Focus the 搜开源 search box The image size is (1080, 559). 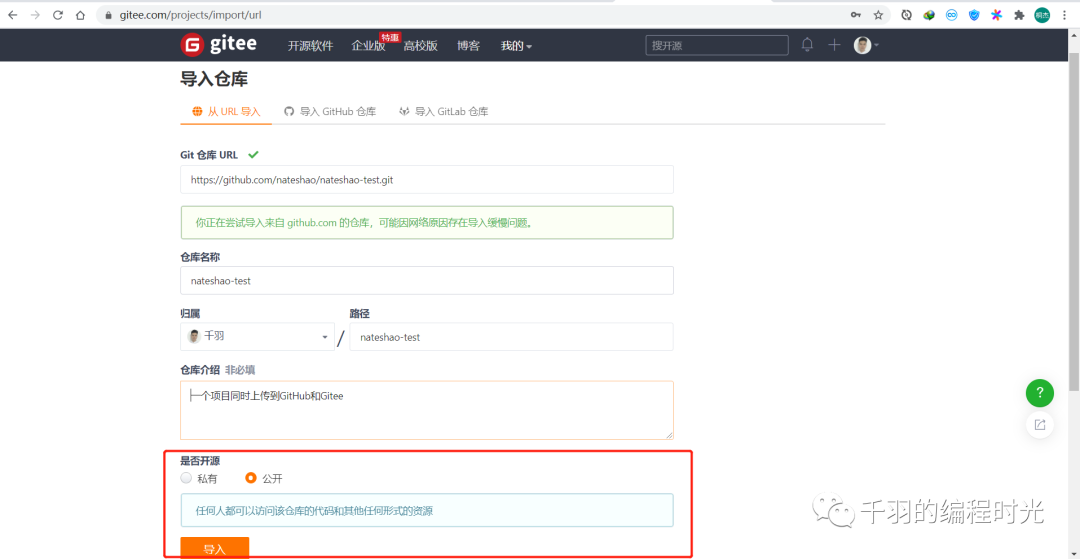click(x=717, y=45)
